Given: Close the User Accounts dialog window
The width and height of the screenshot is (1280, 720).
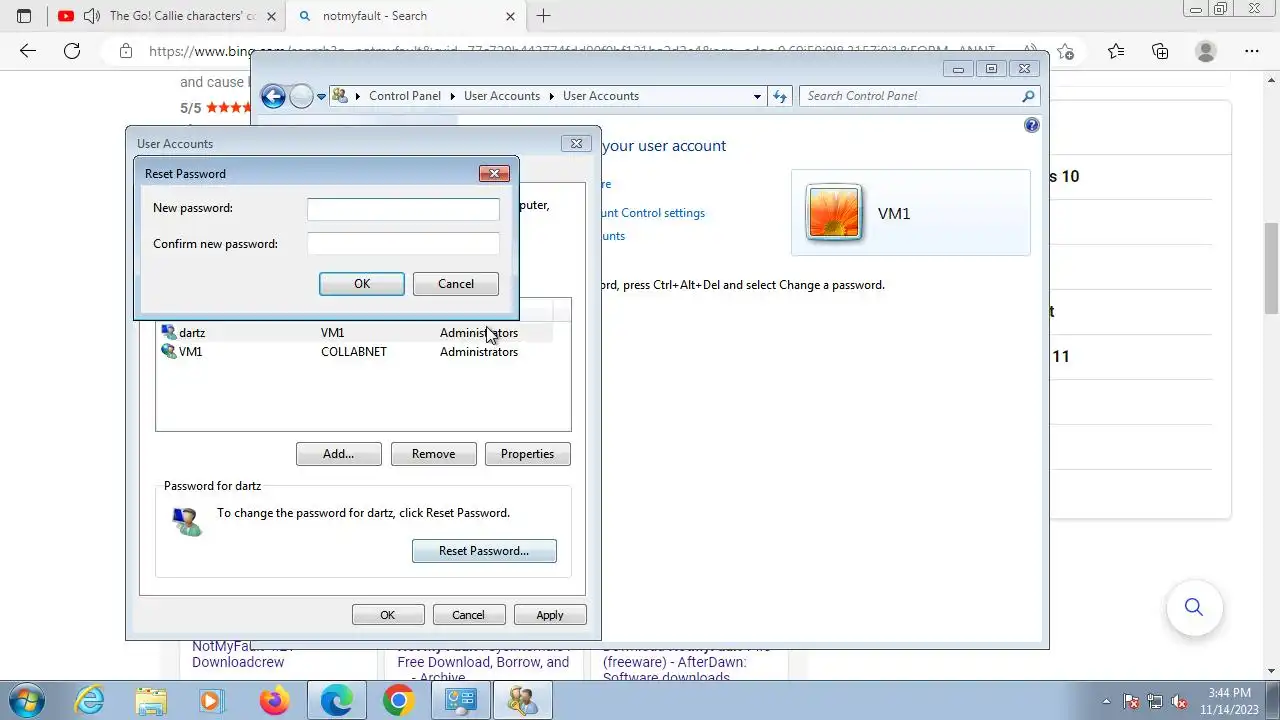Looking at the screenshot, I should pos(576,143).
